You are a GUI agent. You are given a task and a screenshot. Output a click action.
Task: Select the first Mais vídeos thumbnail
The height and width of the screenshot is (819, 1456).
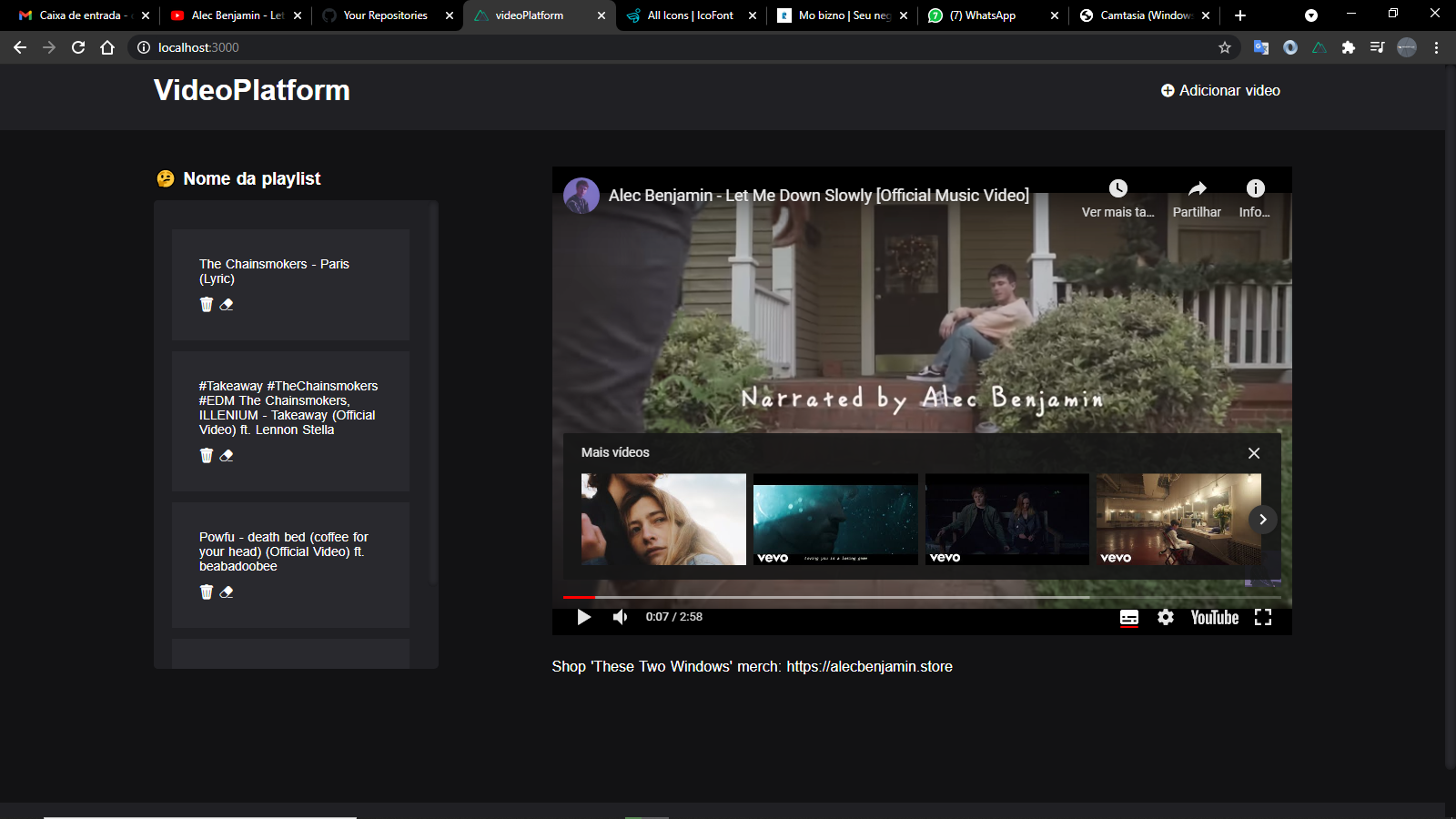(x=663, y=519)
